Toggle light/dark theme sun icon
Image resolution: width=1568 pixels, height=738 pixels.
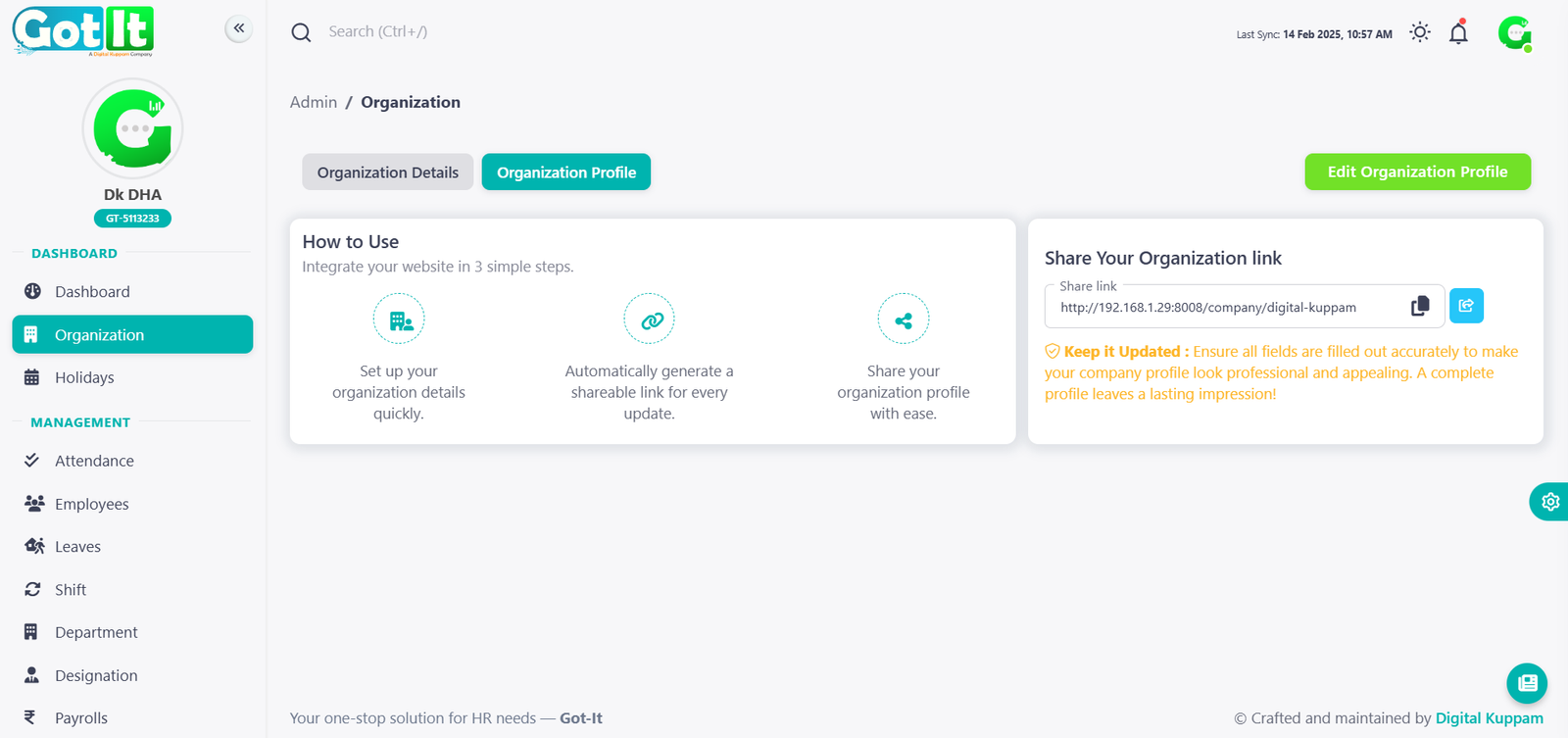pos(1419,32)
